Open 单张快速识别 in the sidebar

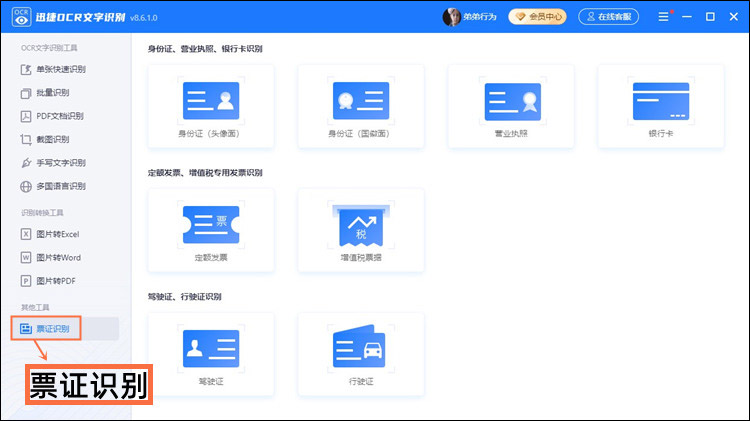pyautogui.click(x=53, y=69)
